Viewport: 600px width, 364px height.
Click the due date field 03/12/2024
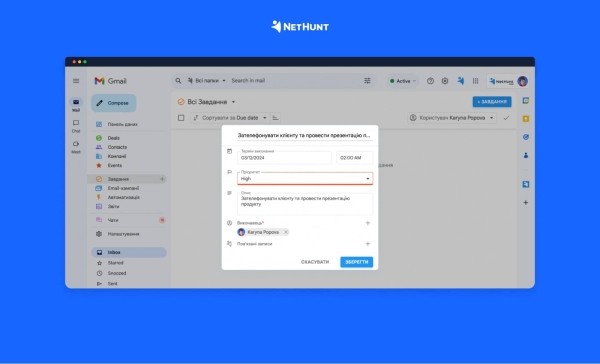click(x=284, y=157)
